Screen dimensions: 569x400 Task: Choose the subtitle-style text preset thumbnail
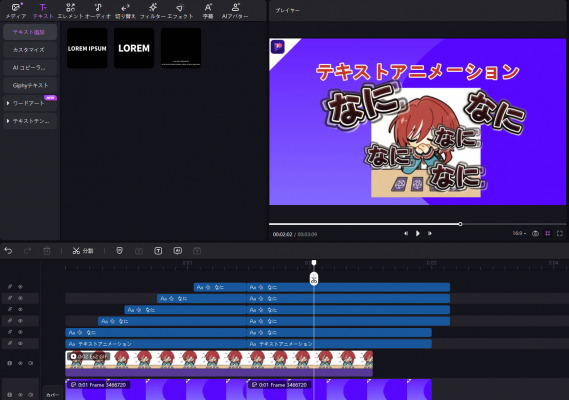pyautogui.click(x=181, y=48)
